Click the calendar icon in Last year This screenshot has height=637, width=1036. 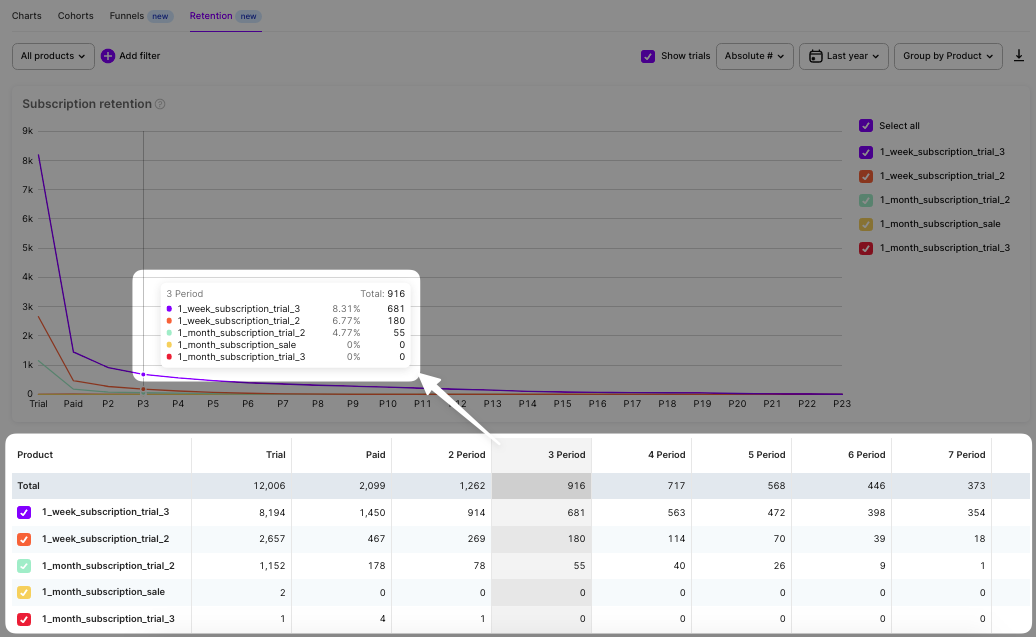816,56
